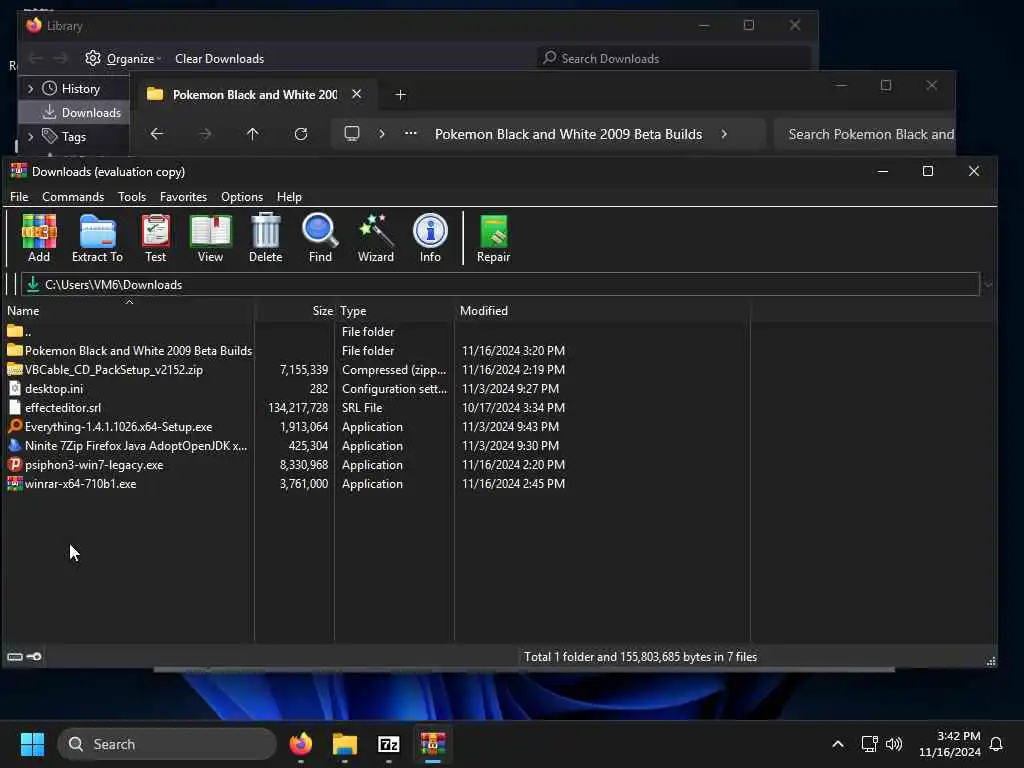1024x768 pixels.
Task: Click the address path field C:\Users\VM6\Downloads
Action: (500, 285)
